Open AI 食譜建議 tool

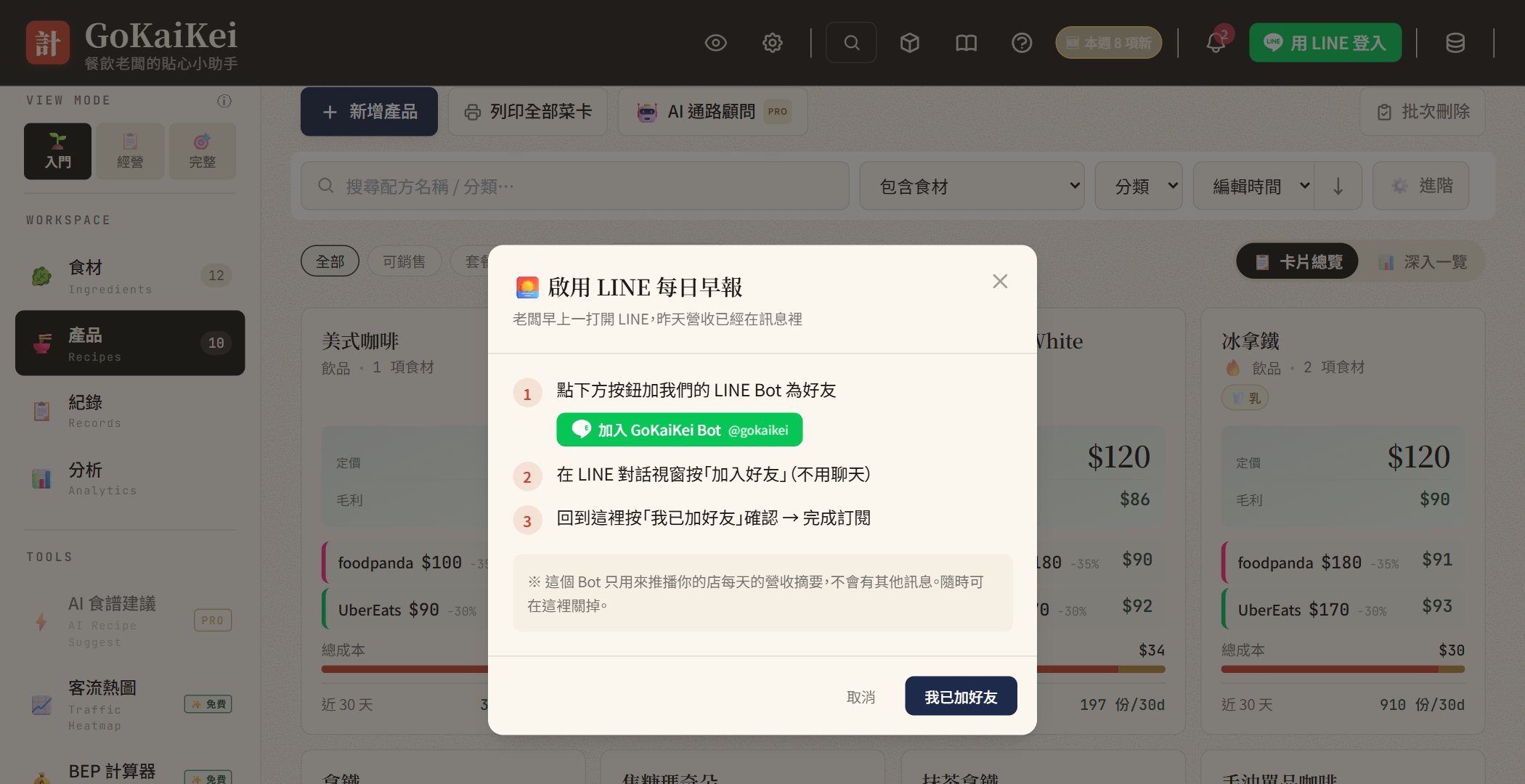coord(130,621)
